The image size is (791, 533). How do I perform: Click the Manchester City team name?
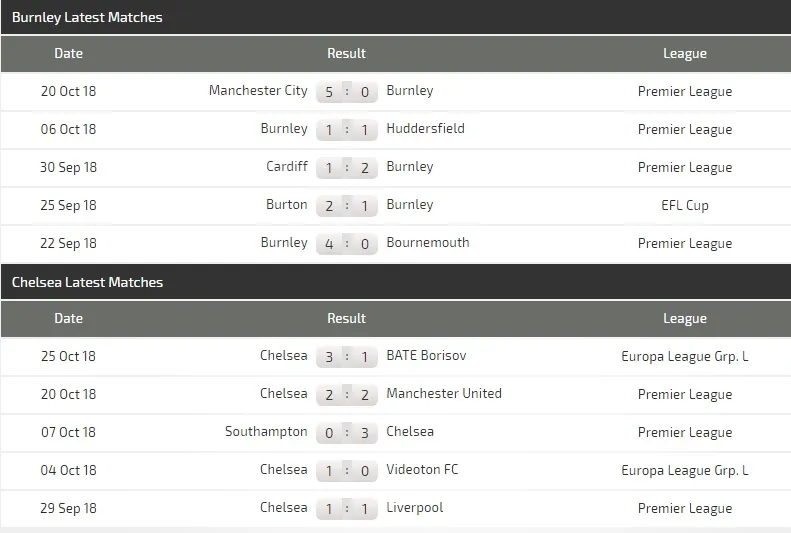point(258,91)
